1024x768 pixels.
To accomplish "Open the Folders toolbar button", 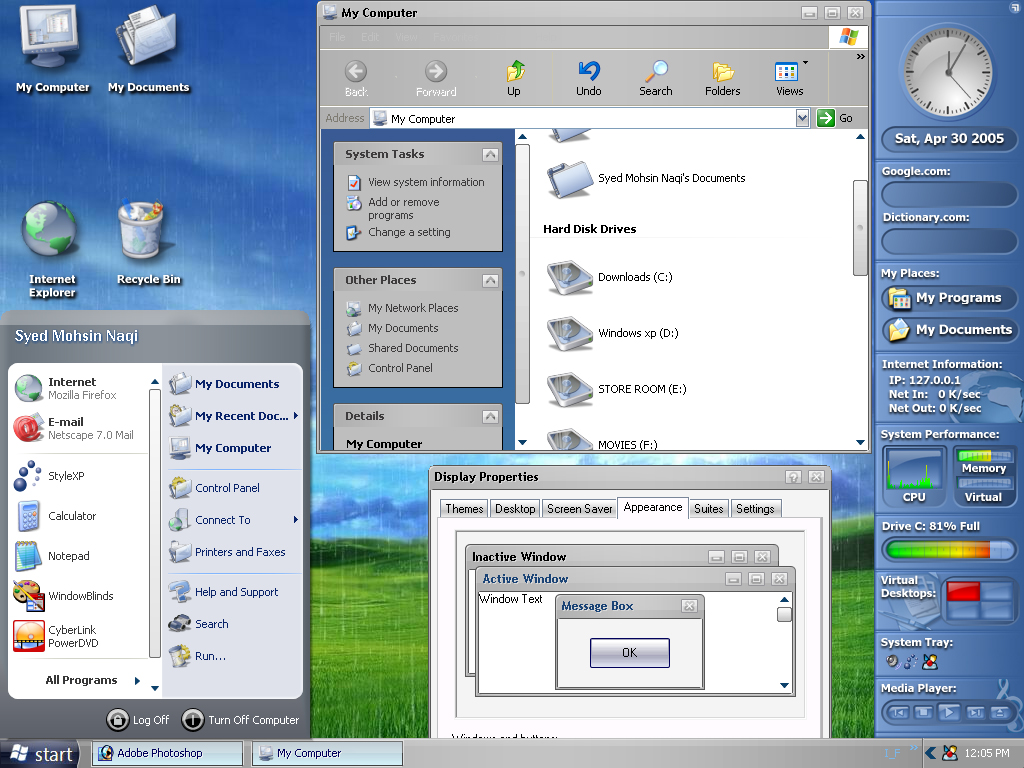I will point(722,73).
